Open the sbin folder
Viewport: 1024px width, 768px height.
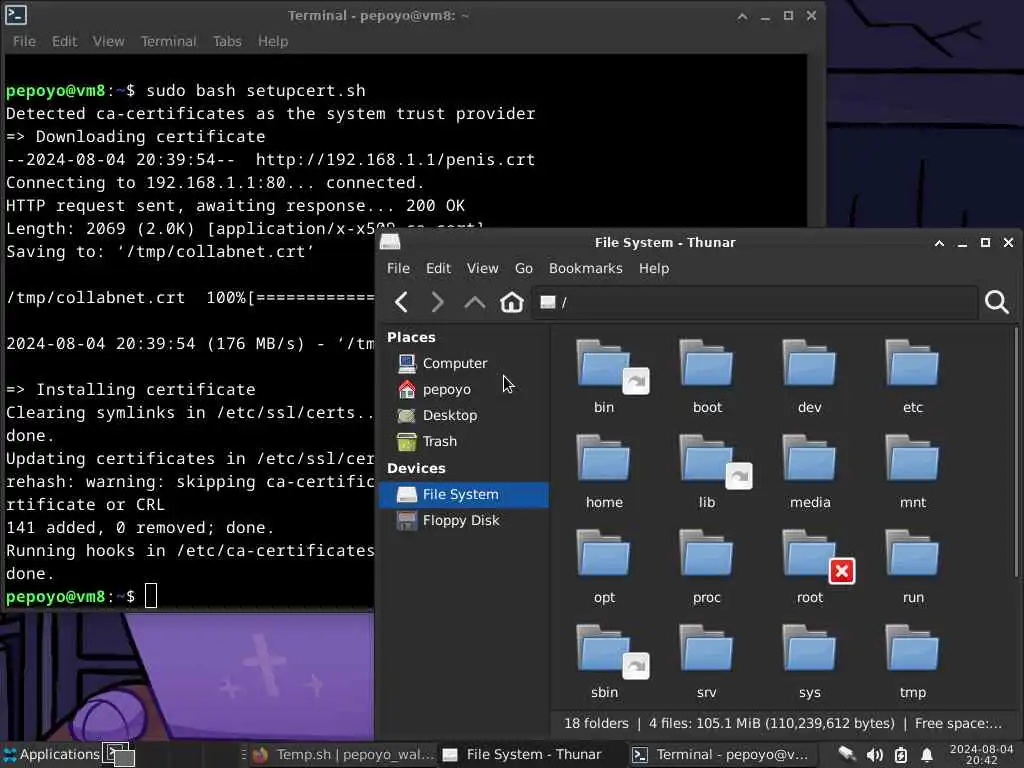(604, 662)
